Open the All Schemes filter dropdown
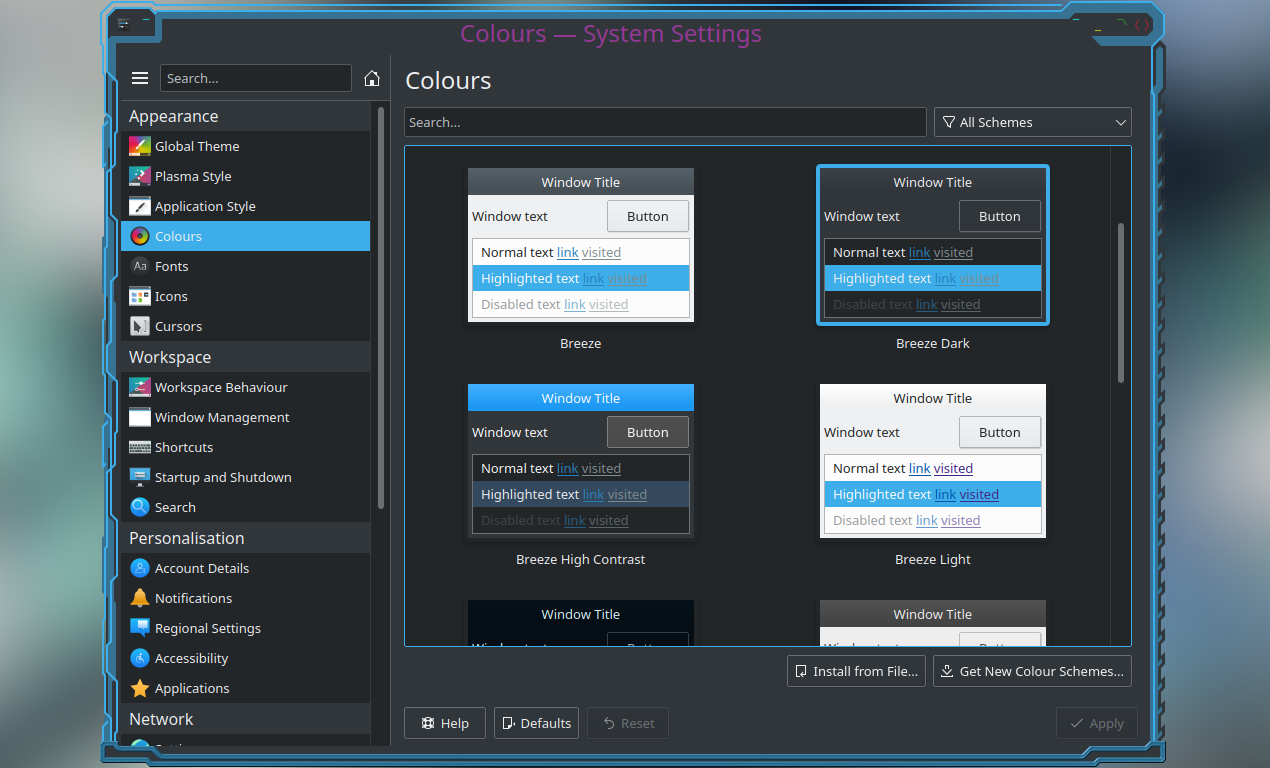The image size is (1270, 768). 1033,122
